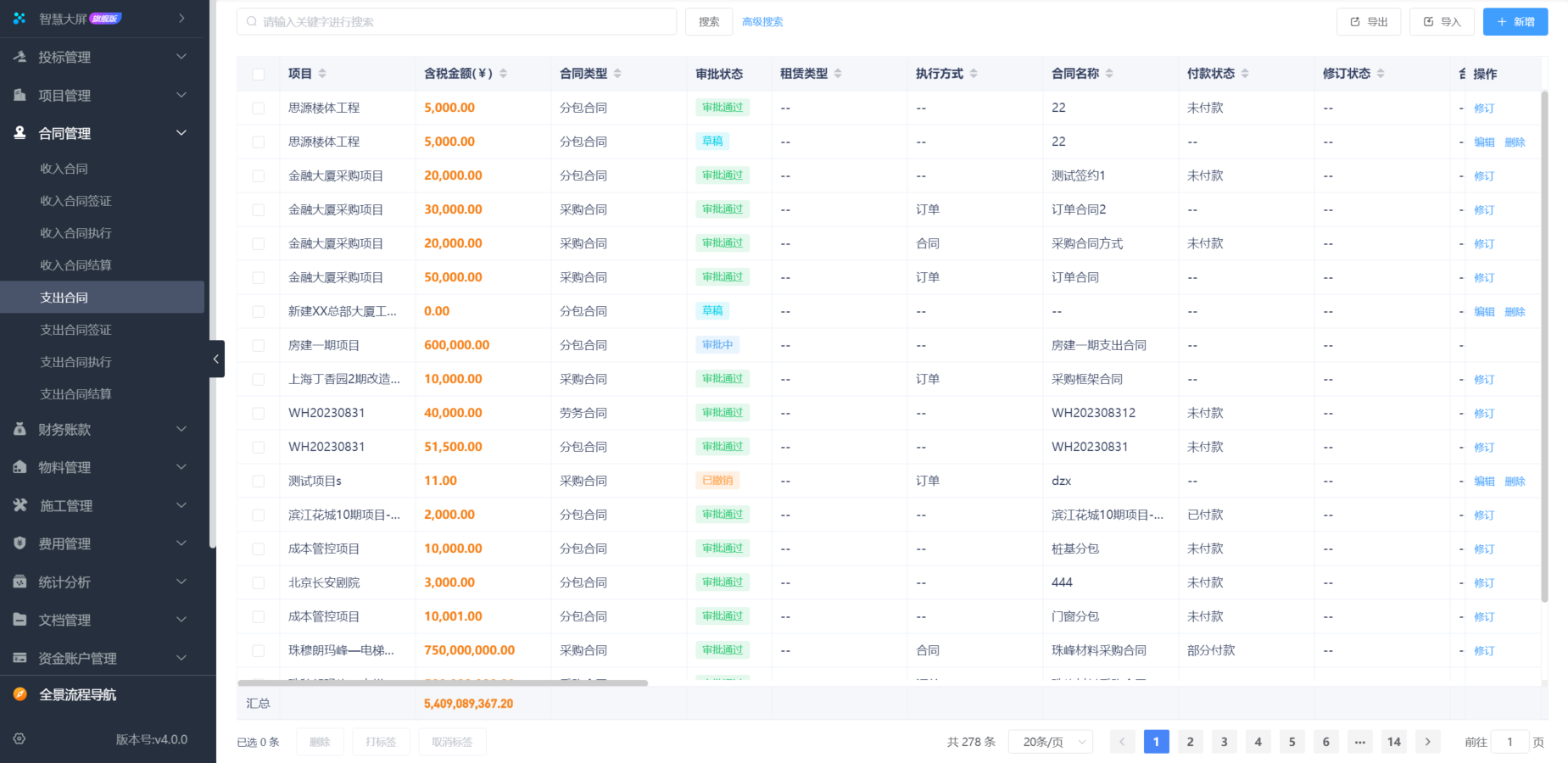Open the 20条/页 page size dropdown
Viewport: 1568px width, 763px height.
(x=1050, y=741)
